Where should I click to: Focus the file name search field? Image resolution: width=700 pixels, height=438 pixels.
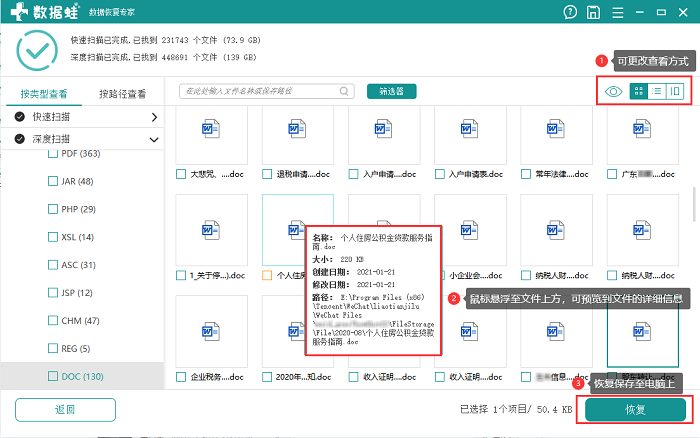[x=267, y=91]
